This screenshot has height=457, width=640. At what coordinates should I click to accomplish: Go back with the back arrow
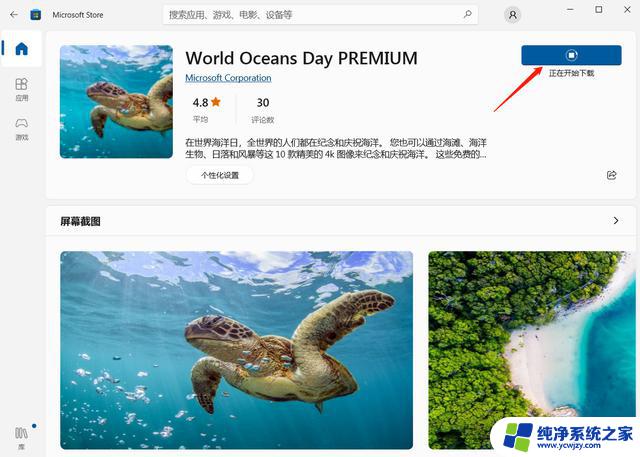(x=14, y=15)
